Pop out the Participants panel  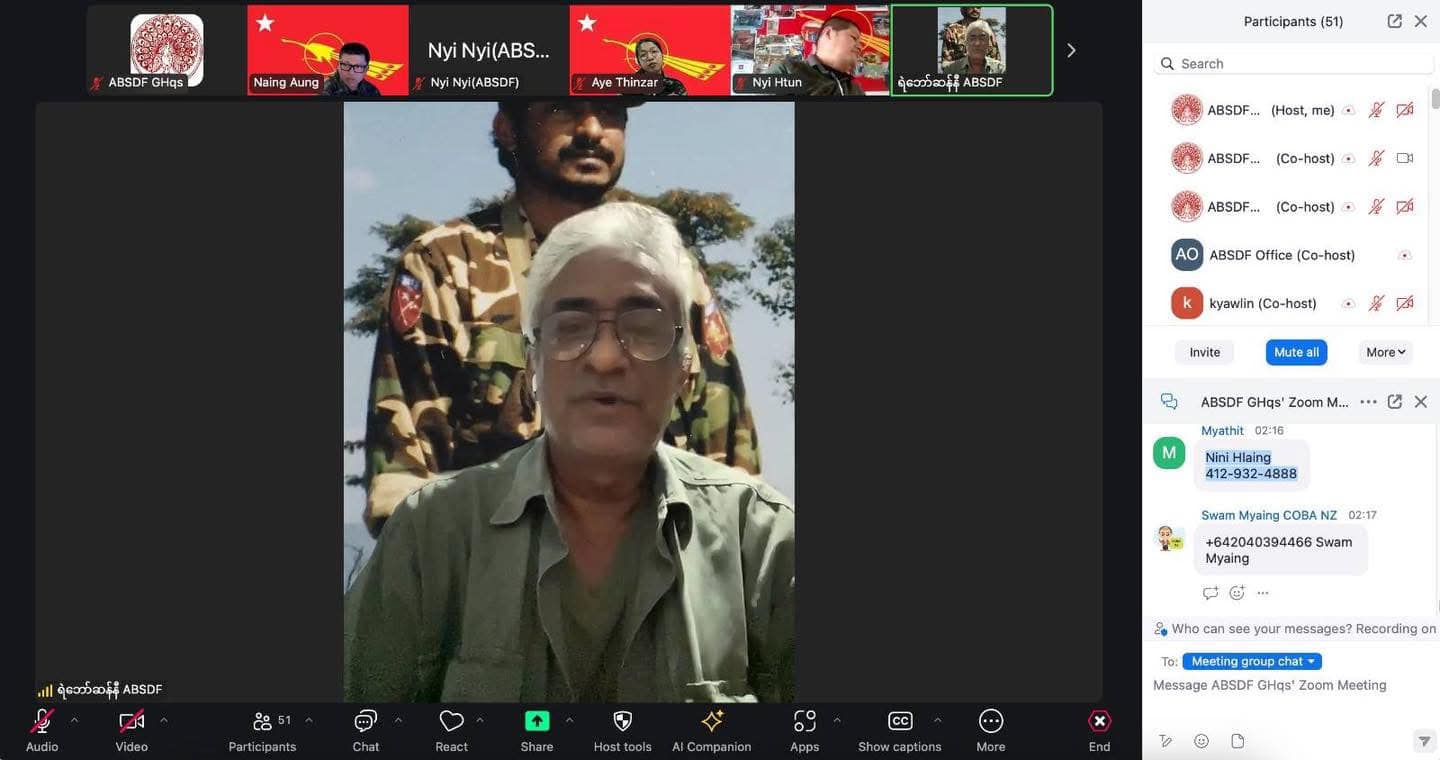click(x=1395, y=21)
